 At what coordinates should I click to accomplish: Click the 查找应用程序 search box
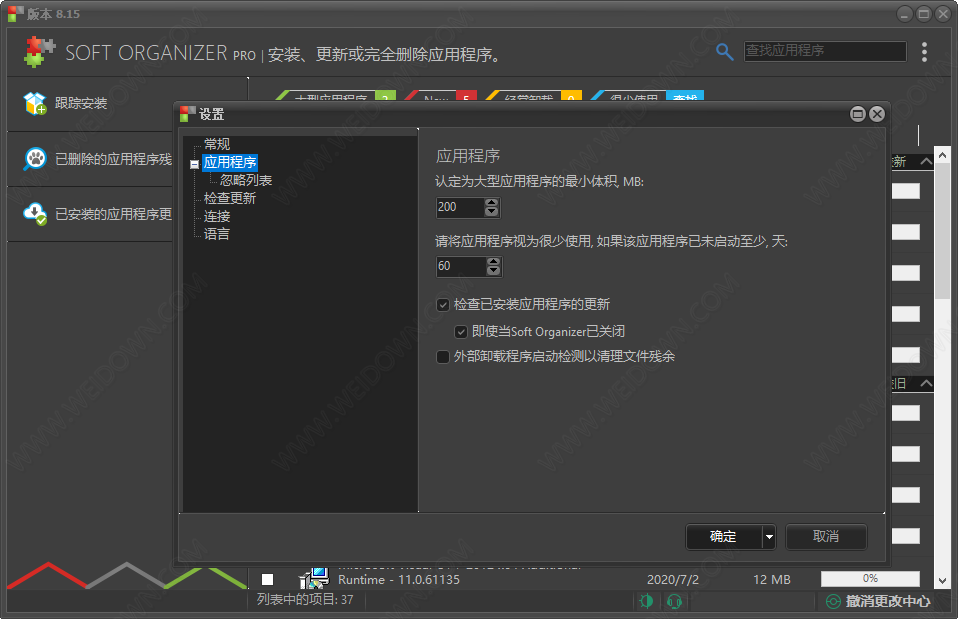point(824,51)
